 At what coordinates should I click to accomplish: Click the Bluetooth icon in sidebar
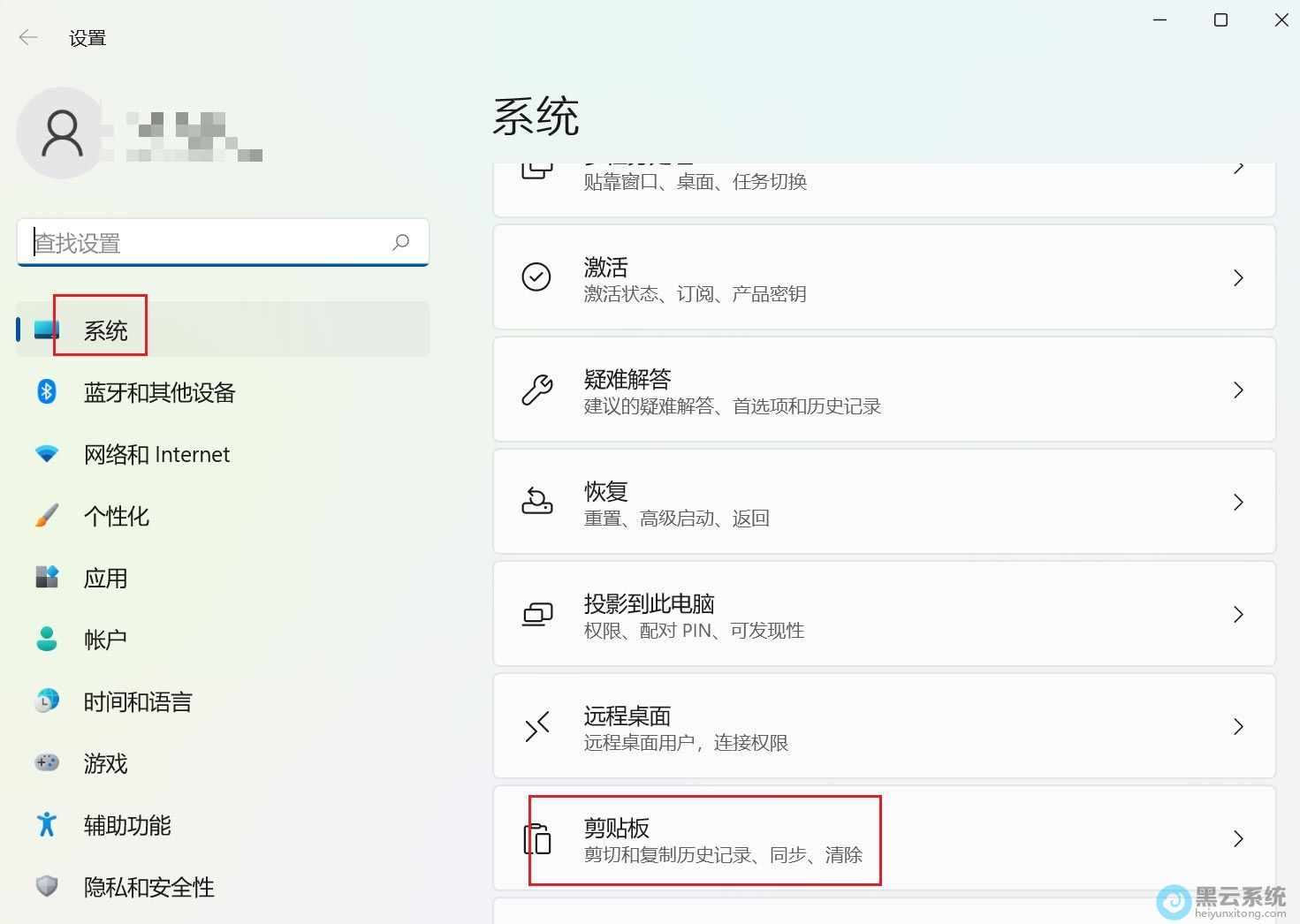coord(47,391)
